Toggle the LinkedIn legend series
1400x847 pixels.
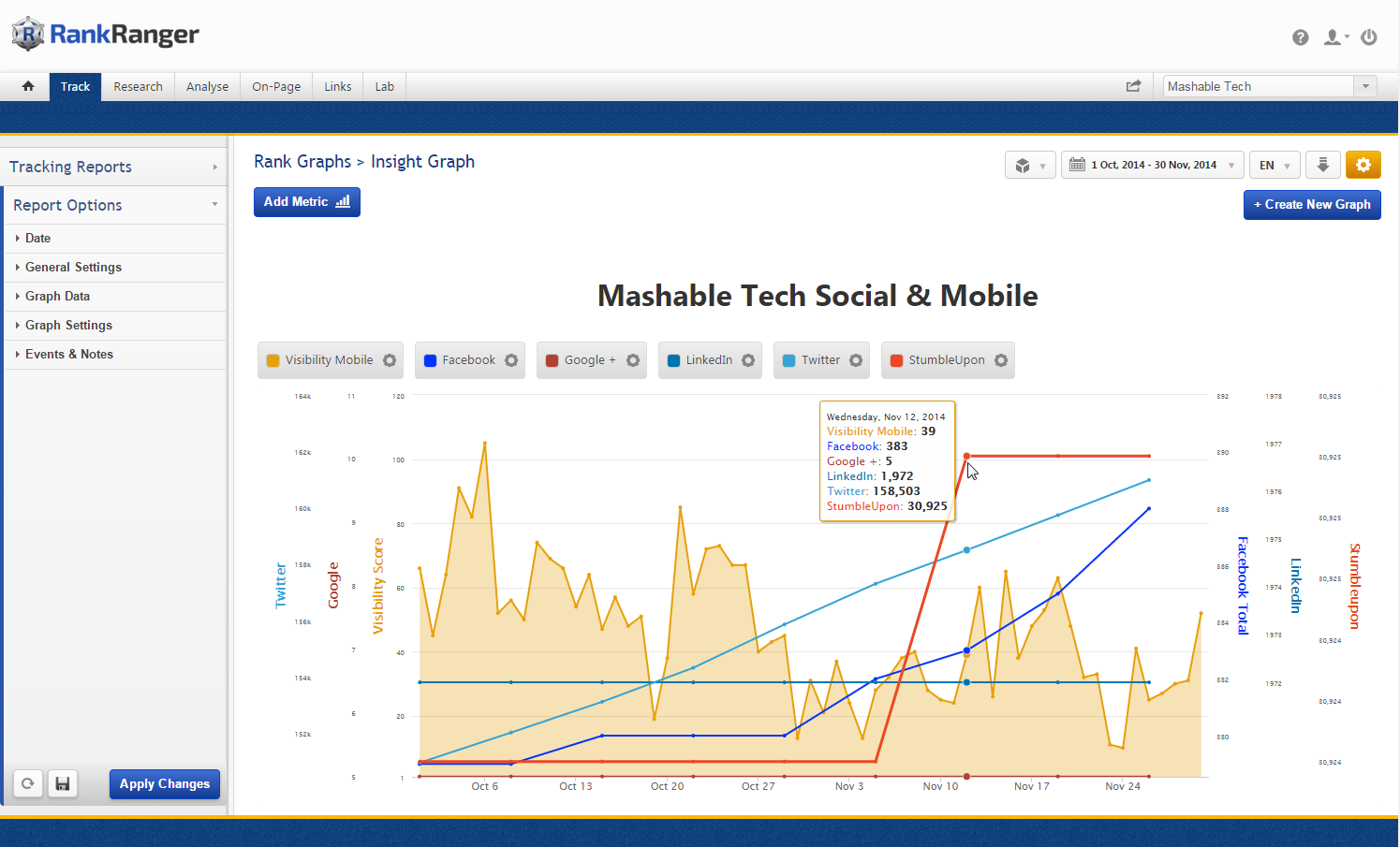pyautogui.click(x=700, y=360)
